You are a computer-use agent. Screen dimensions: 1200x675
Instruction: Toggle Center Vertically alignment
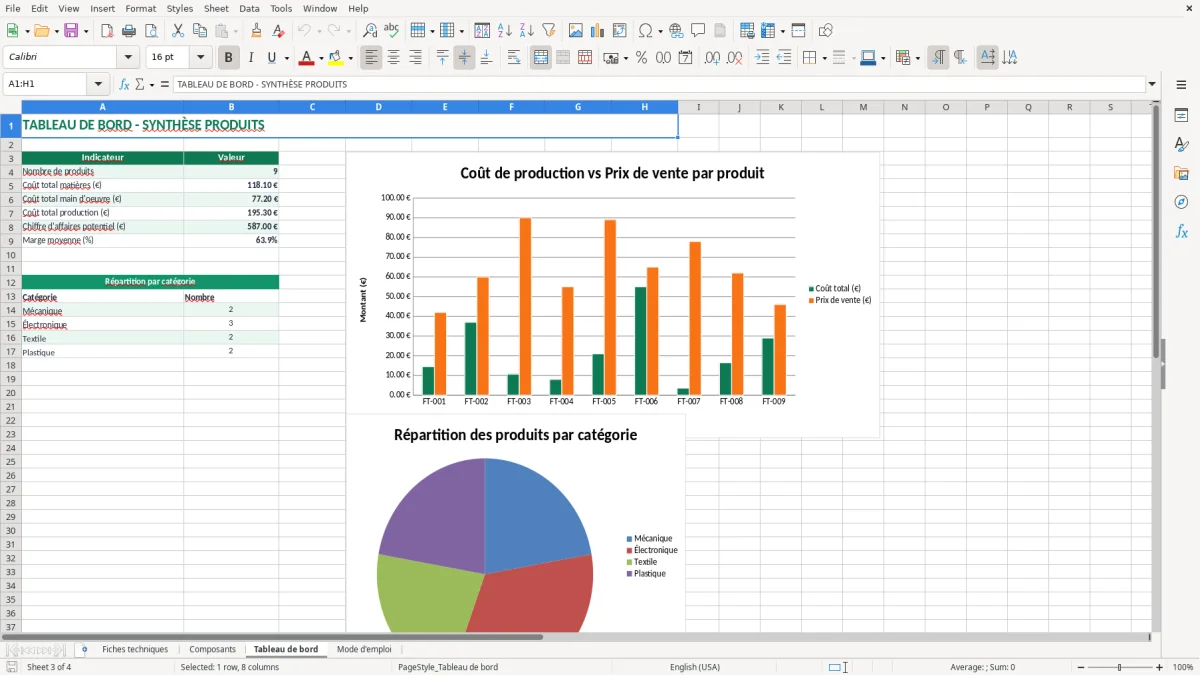pyautogui.click(x=464, y=58)
